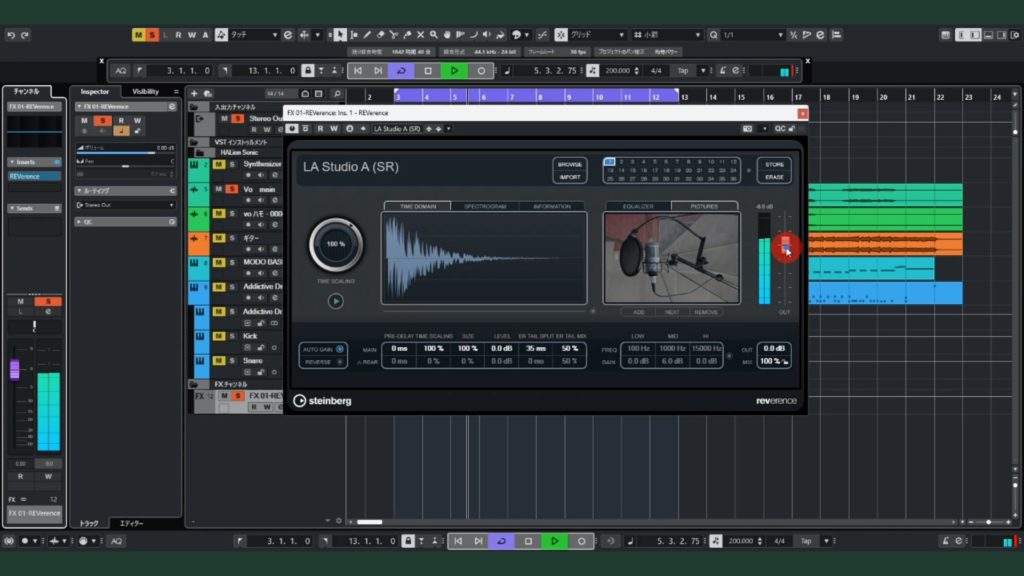
Task: Click the transport Record button
Action: point(481,71)
